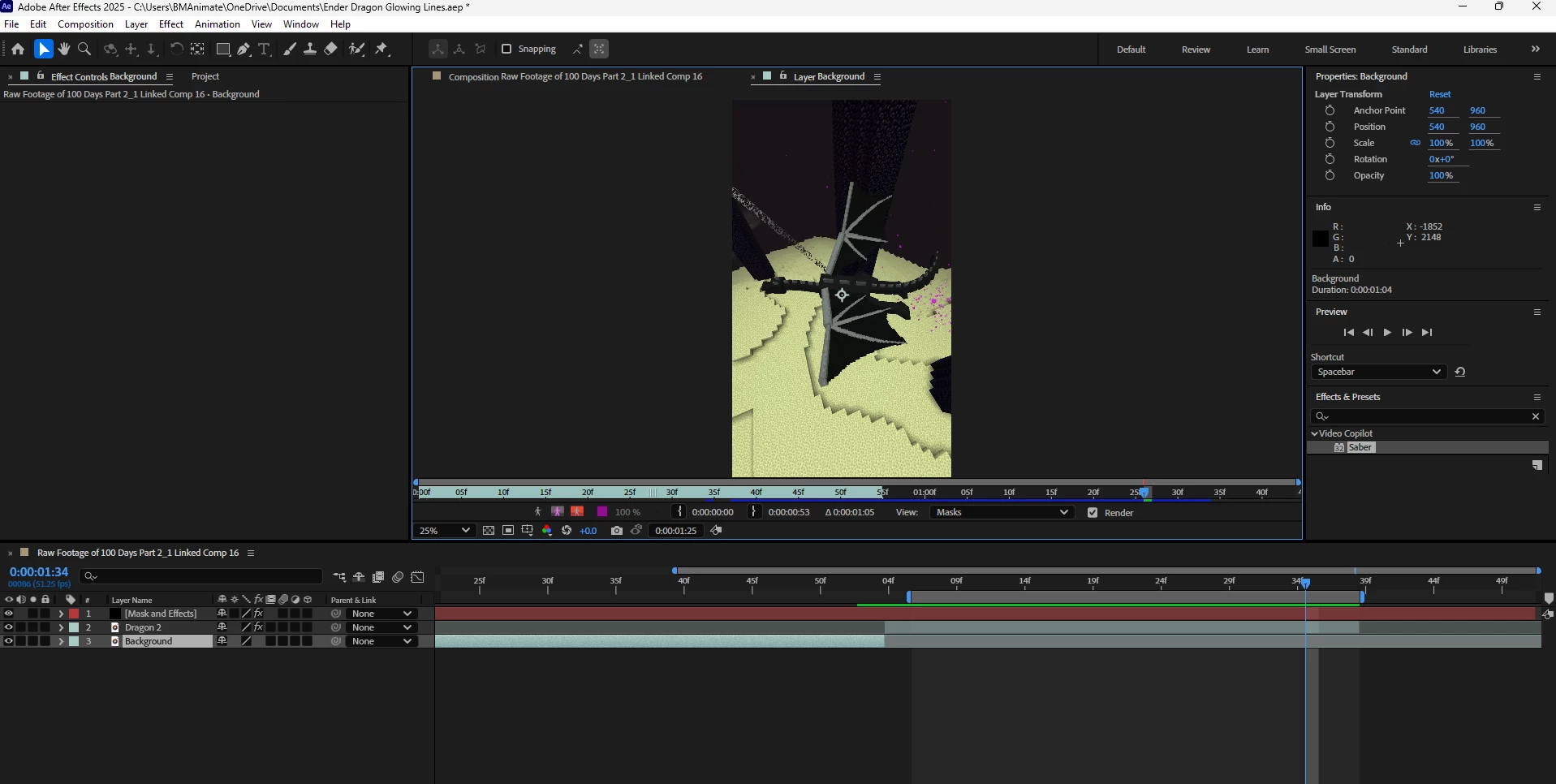
Task: Select the Zoom magnifier tool
Action: [x=84, y=50]
